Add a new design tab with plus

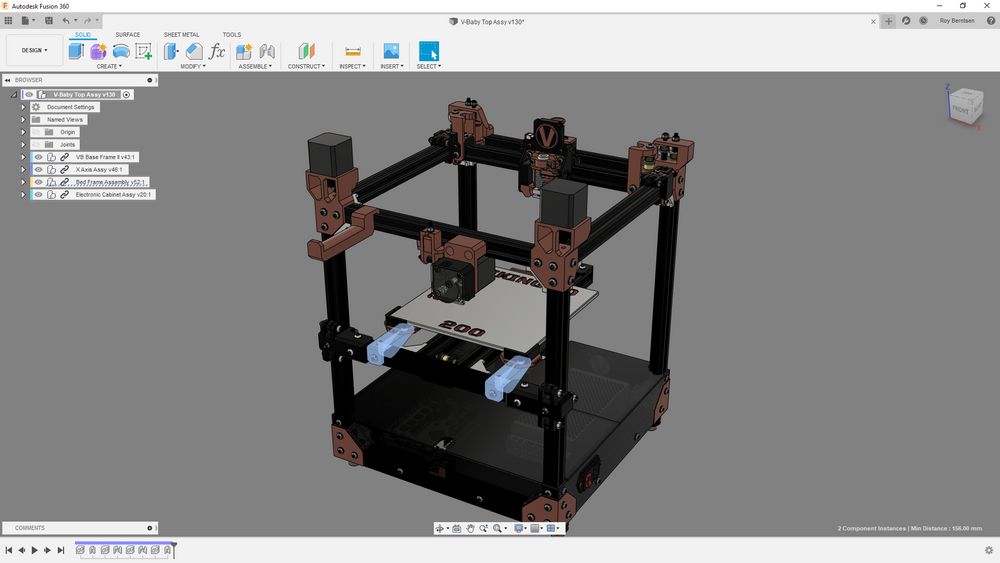(888, 21)
